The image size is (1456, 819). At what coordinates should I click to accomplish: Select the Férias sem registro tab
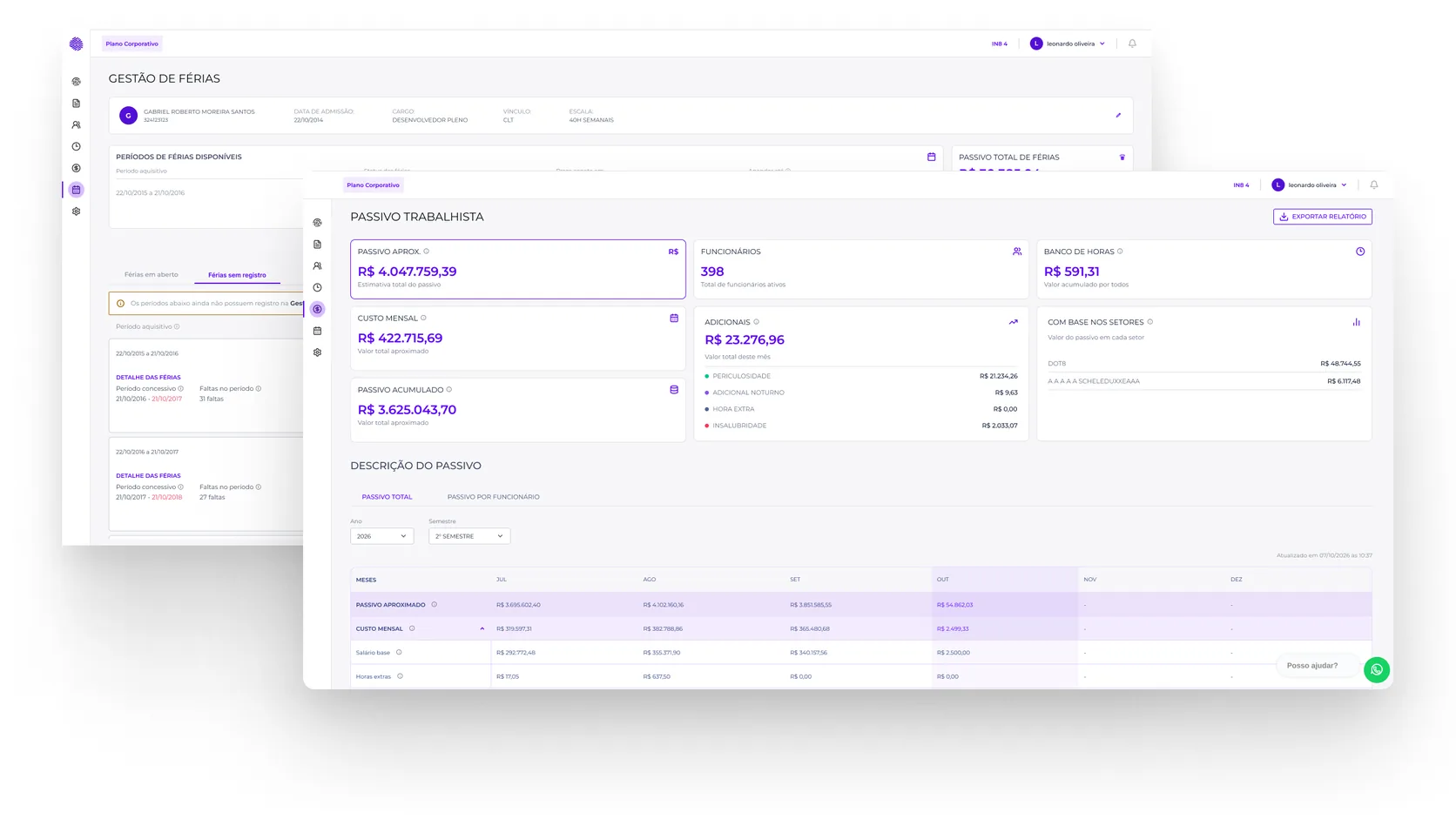[x=237, y=275]
